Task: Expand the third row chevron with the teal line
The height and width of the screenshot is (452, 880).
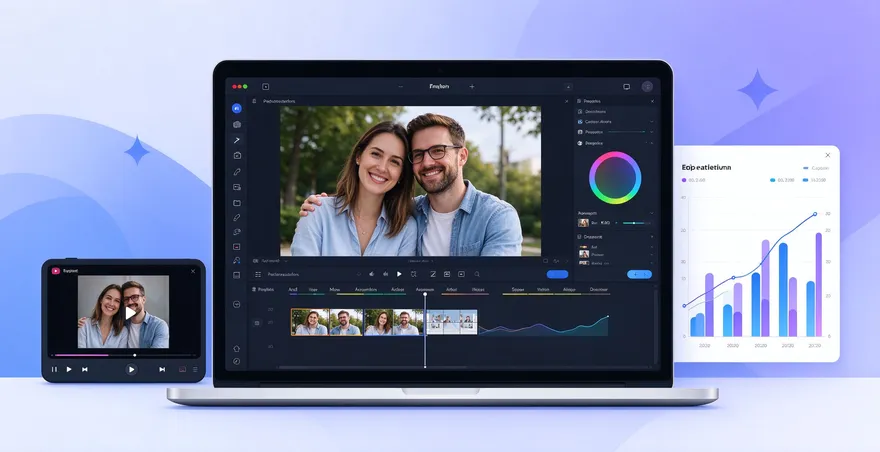Action: click(x=652, y=132)
